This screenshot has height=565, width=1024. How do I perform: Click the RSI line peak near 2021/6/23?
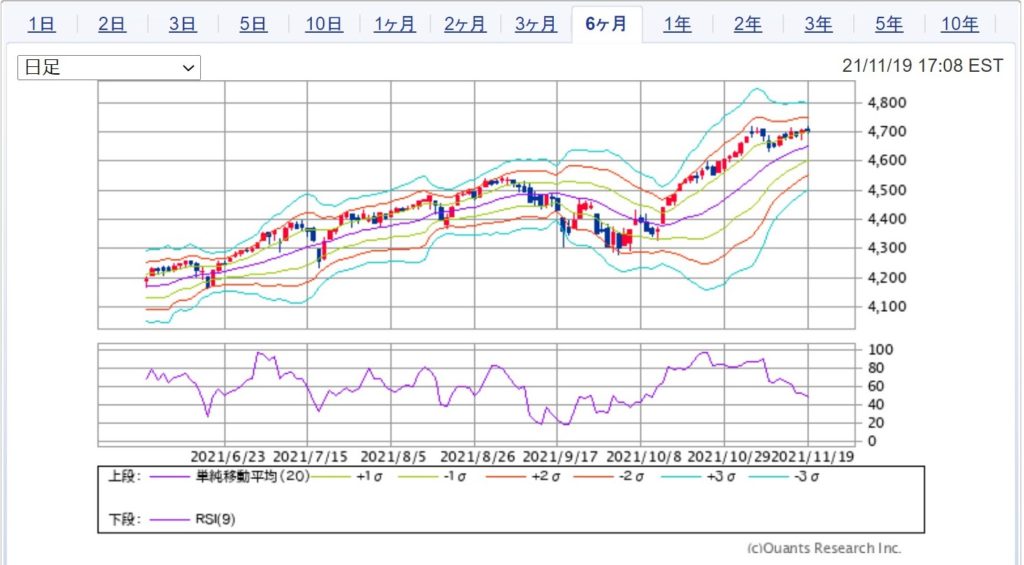[260, 353]
